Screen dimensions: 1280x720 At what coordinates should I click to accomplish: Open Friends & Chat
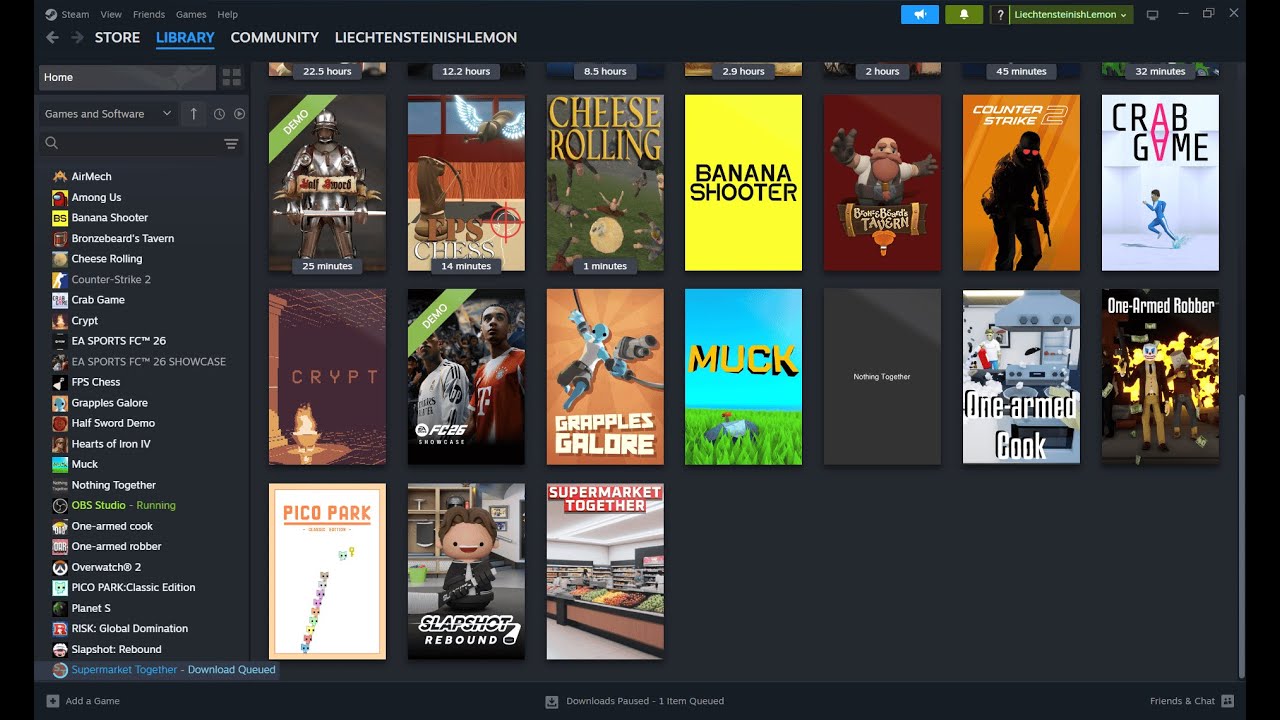(1182, 701)
